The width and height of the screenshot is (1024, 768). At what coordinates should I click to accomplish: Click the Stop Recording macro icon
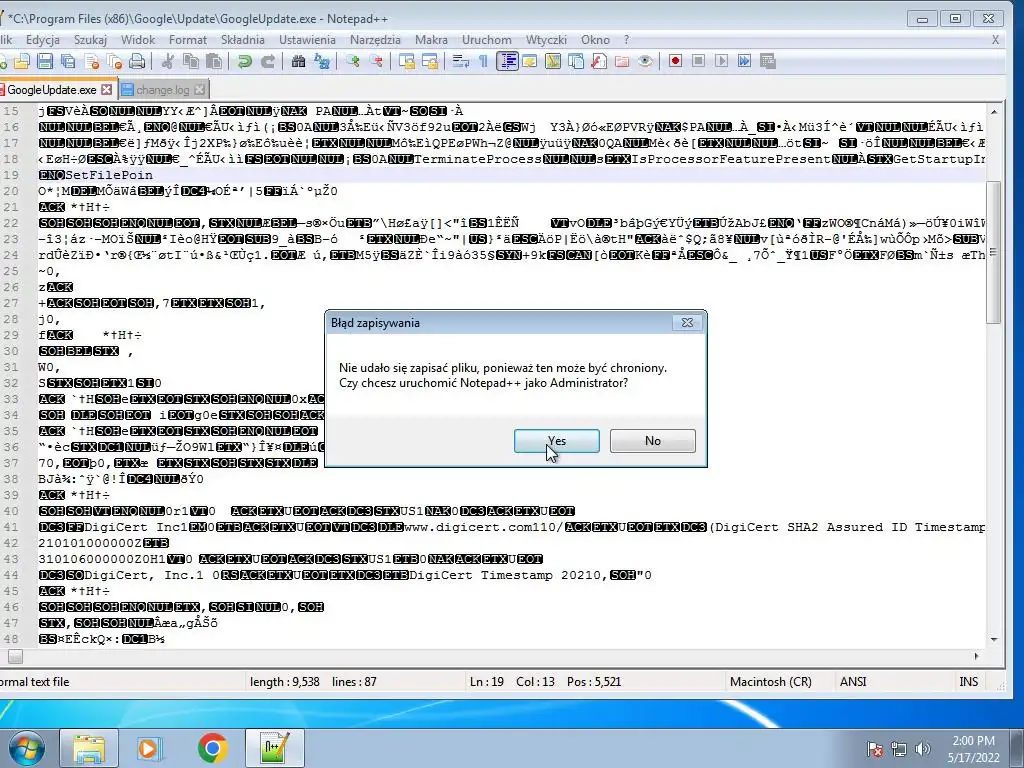(x=698, y=61)
